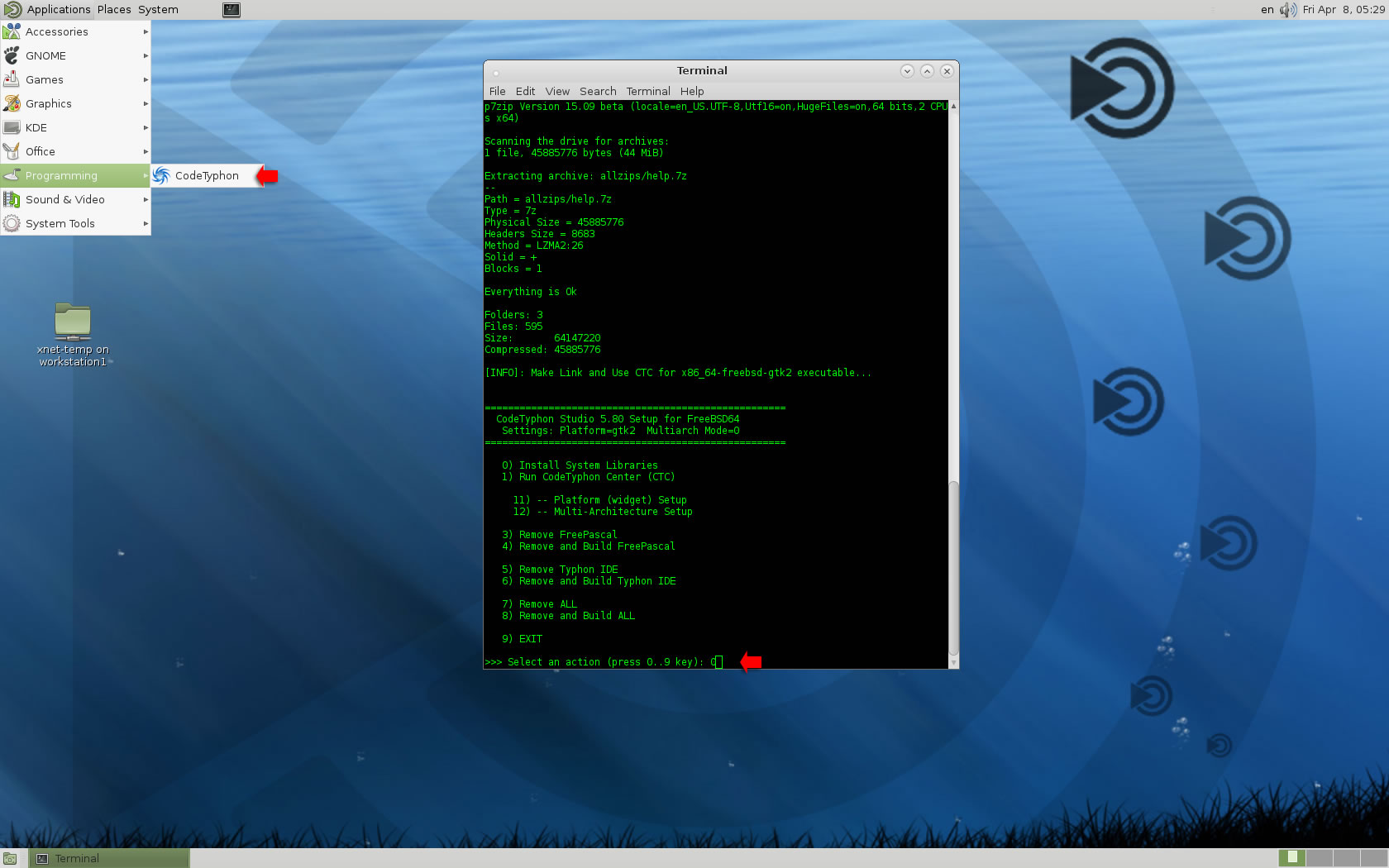
Task: Maximize the Terminal window
Action: [x=927, y=71]
